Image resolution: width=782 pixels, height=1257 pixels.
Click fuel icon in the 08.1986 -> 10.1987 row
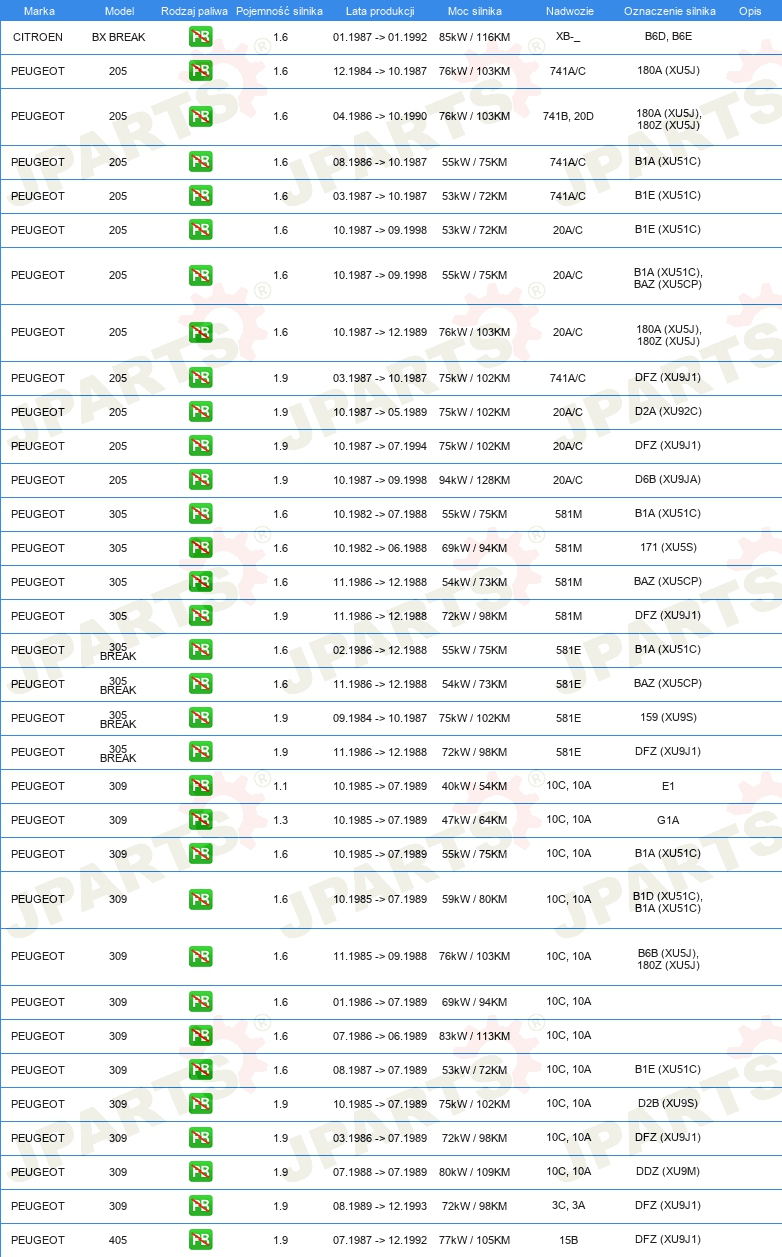200,162
